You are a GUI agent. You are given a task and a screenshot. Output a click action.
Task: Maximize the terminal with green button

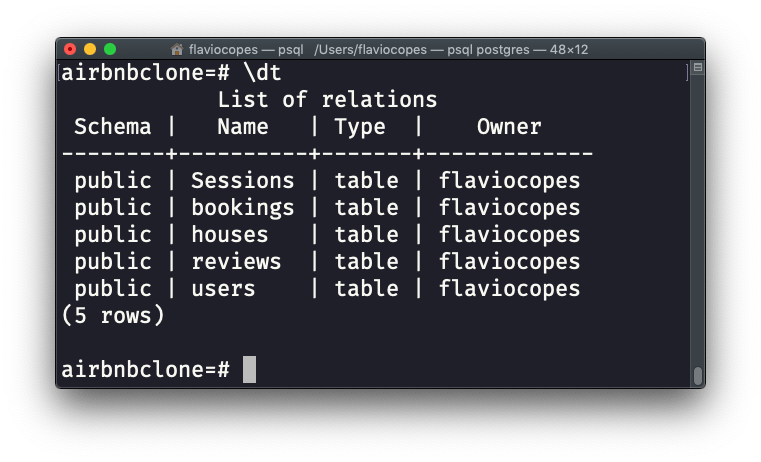tap(110, 49)
